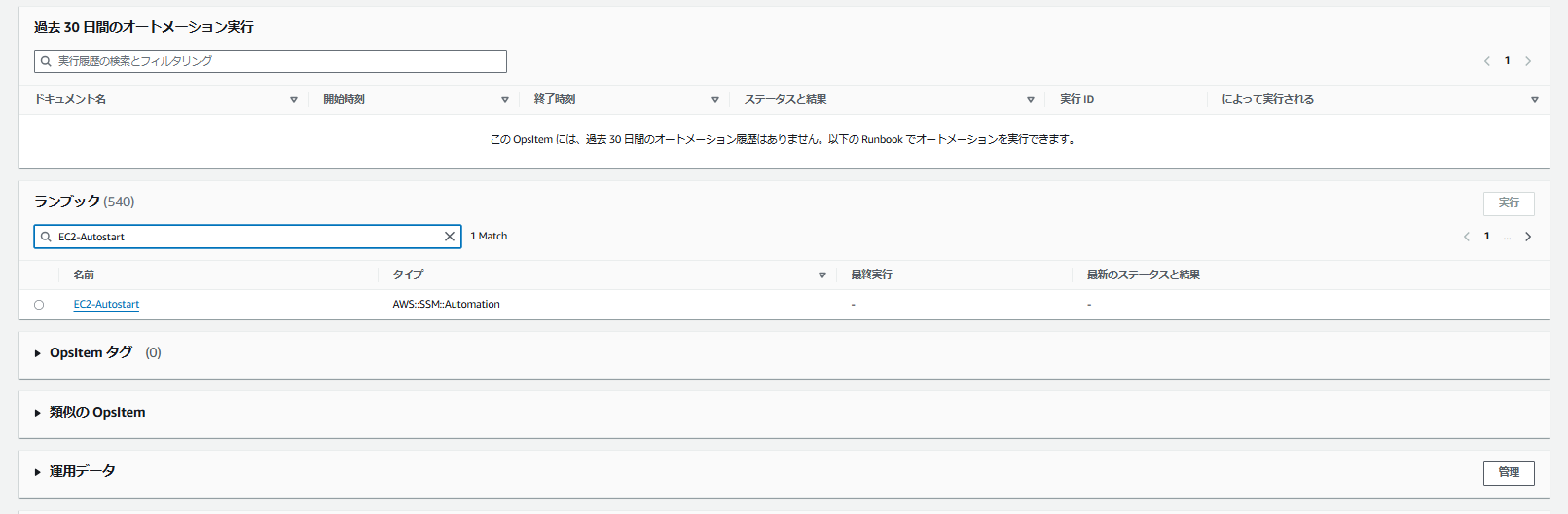Sort runbooks by タイプ column arrow
This screenshot has height=514, width=1568.
click(x=822, y=275)
